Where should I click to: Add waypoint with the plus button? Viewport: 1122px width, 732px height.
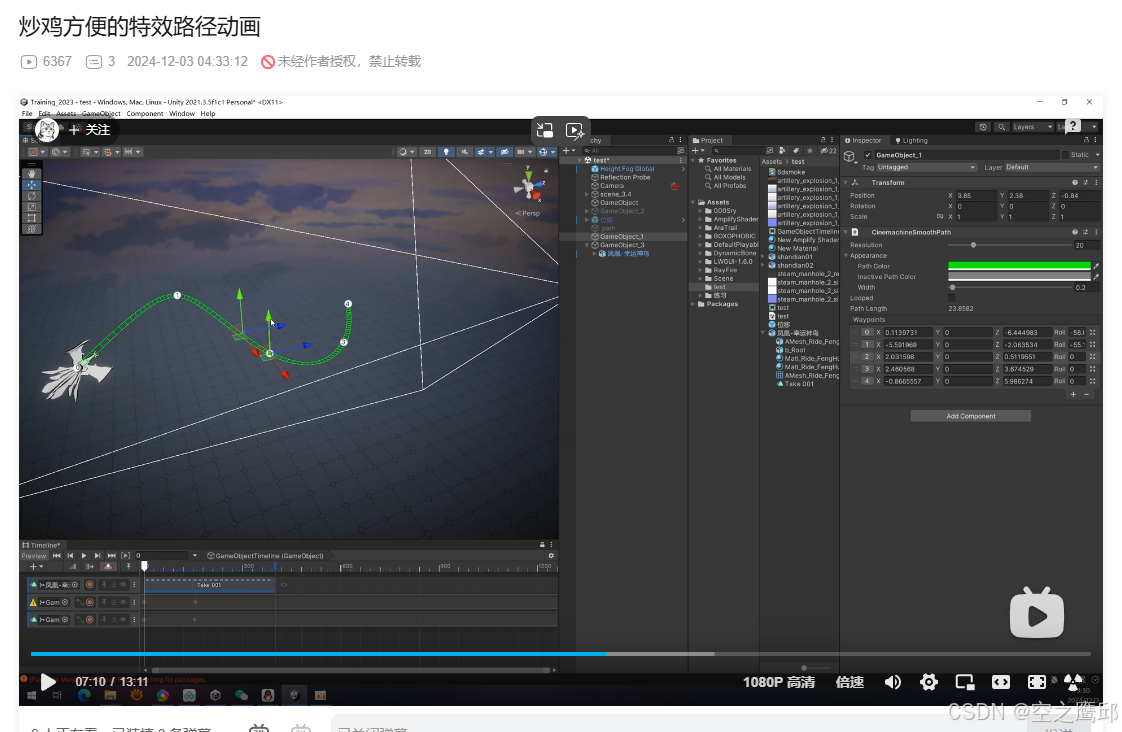(x=1073, y=395)
